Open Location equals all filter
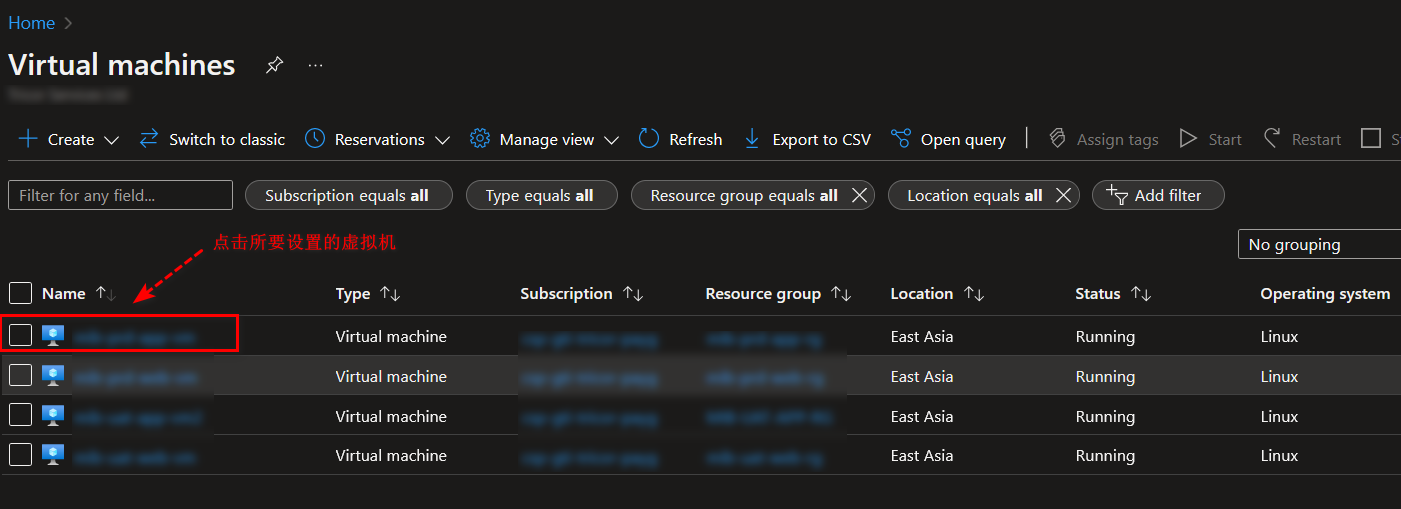Screen dimensions: 1401x509 click(x=975, y=196)
